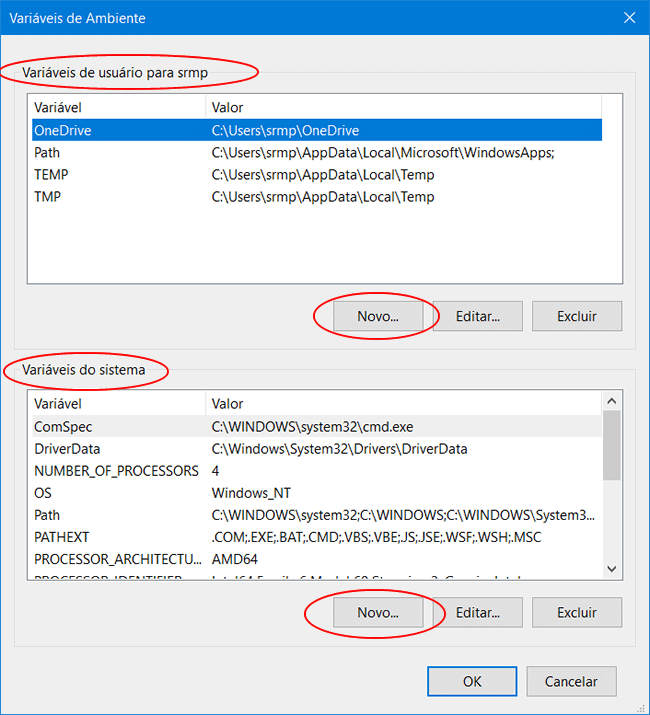This screenshot has width=650, height=715.
Task: Sort user variables by Variável column header
Action: point(117,107)
